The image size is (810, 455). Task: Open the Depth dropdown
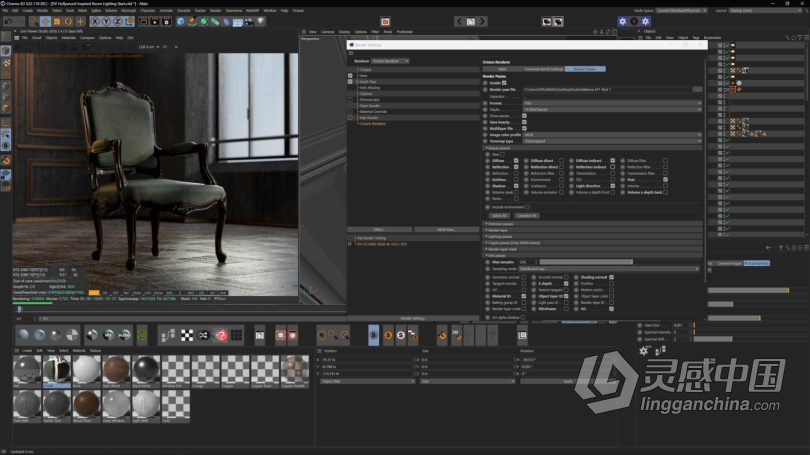click(x=613, y=109)
